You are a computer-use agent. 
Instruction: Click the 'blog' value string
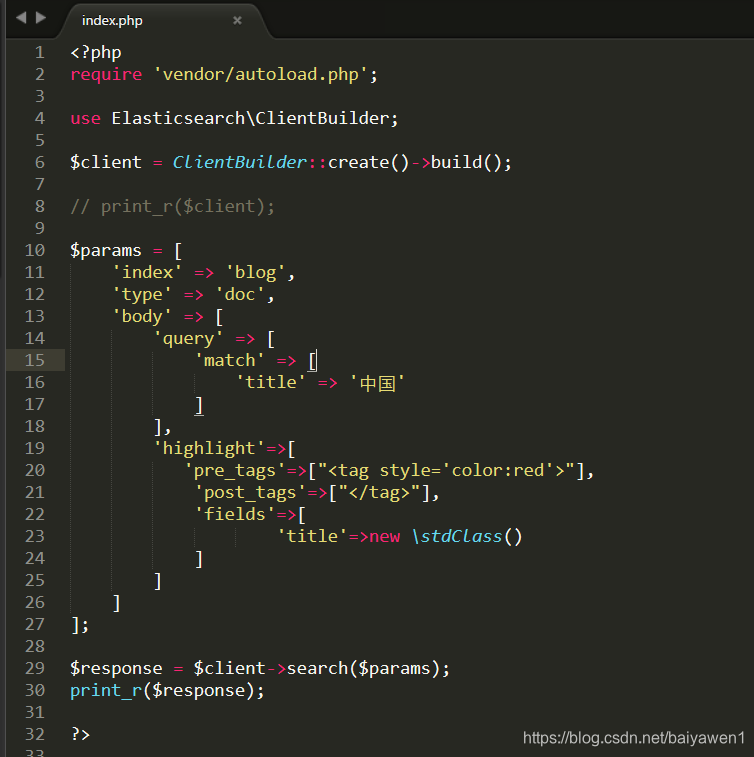[255, 272]
